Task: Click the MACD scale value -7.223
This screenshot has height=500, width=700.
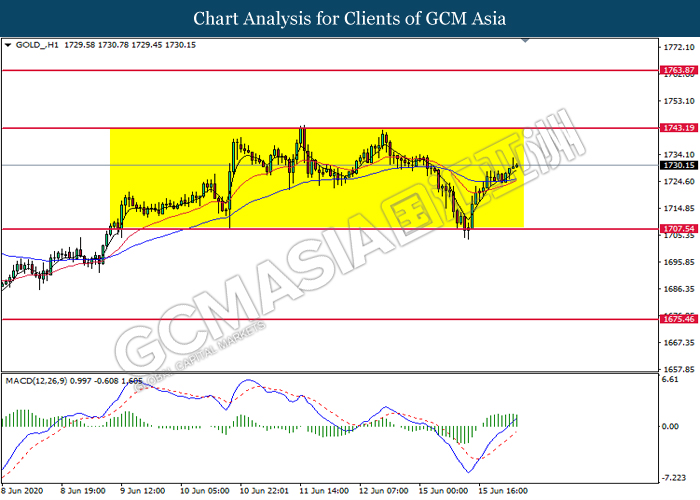Action: coord(674,478)
